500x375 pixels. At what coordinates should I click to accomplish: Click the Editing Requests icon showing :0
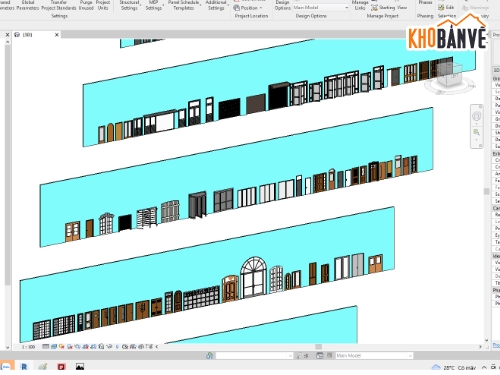303,356
